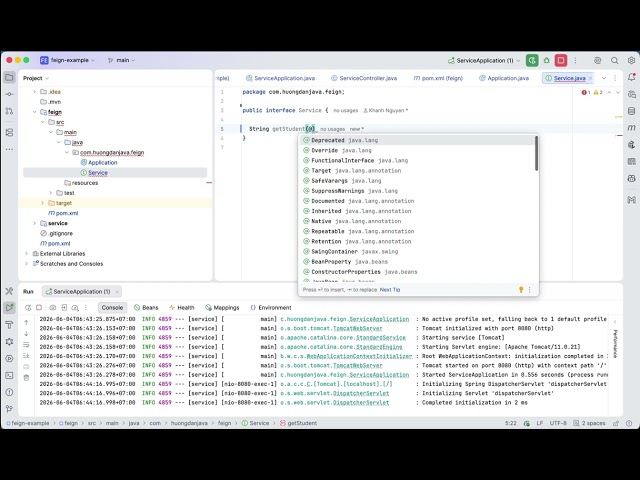Click the completion popup scrollbar
This screenshot has width=640, height=480.
[x=536, y=154]
